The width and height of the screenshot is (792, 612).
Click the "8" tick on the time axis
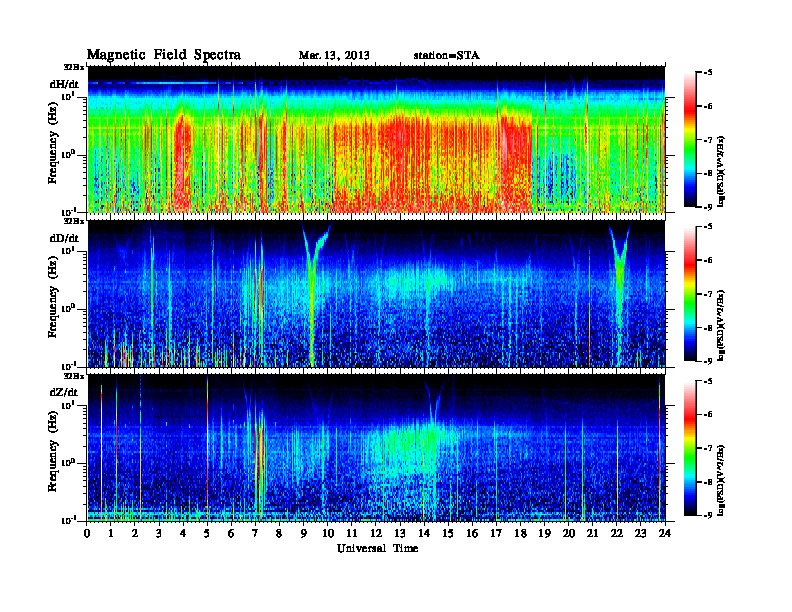point(279,533)
